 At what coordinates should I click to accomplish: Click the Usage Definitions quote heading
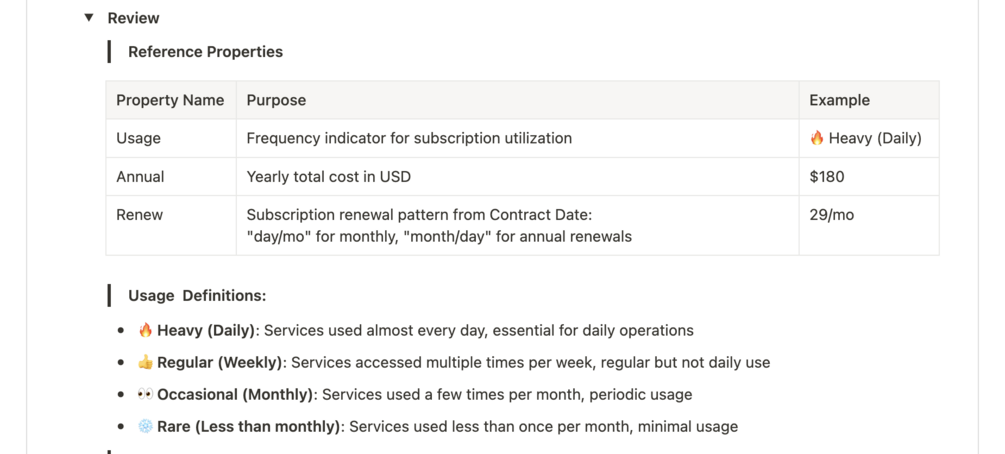point(196,295)
